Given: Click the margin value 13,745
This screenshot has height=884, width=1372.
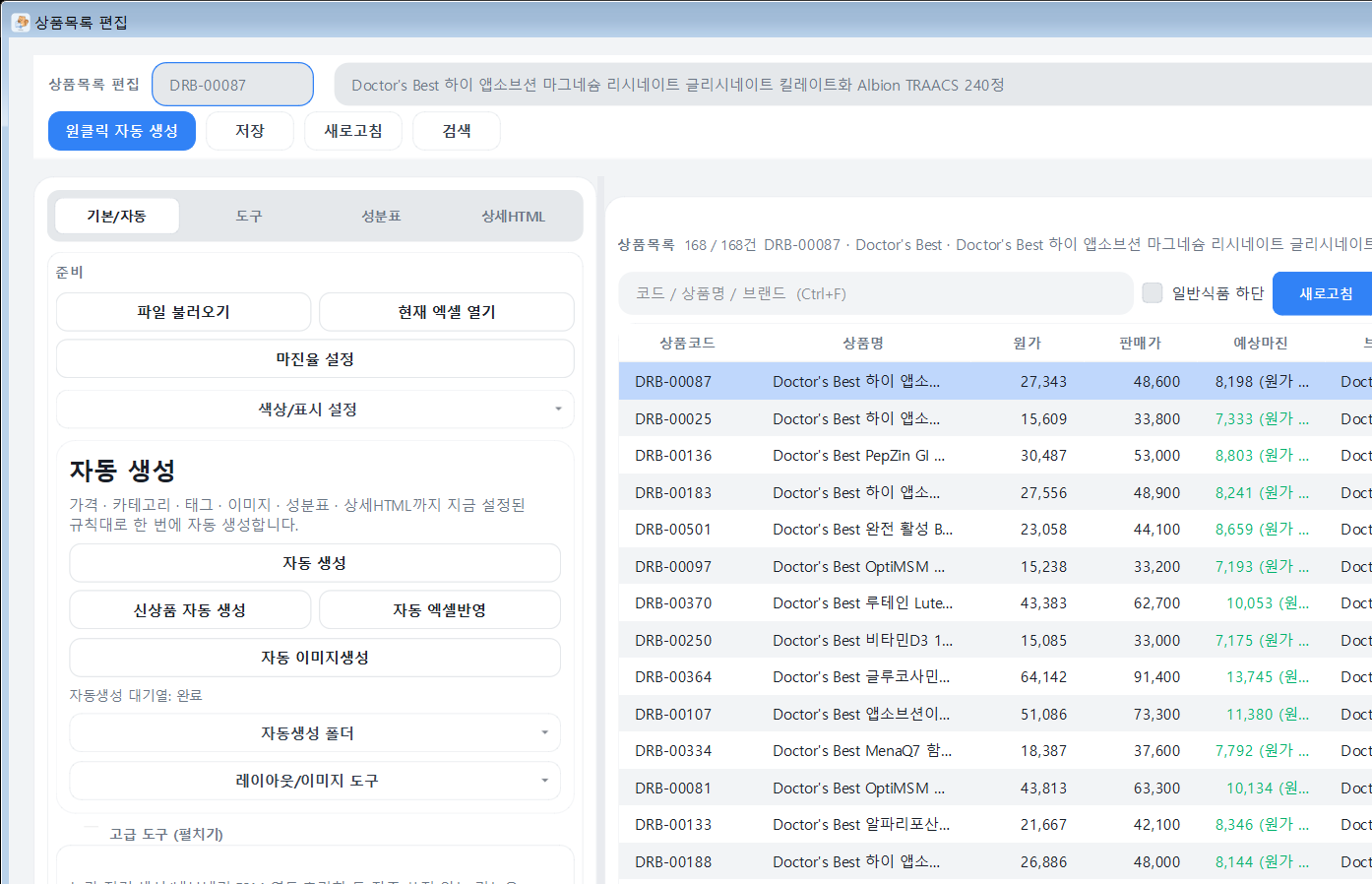Looking at the screenshot, I should click(x=1268, y=677).
